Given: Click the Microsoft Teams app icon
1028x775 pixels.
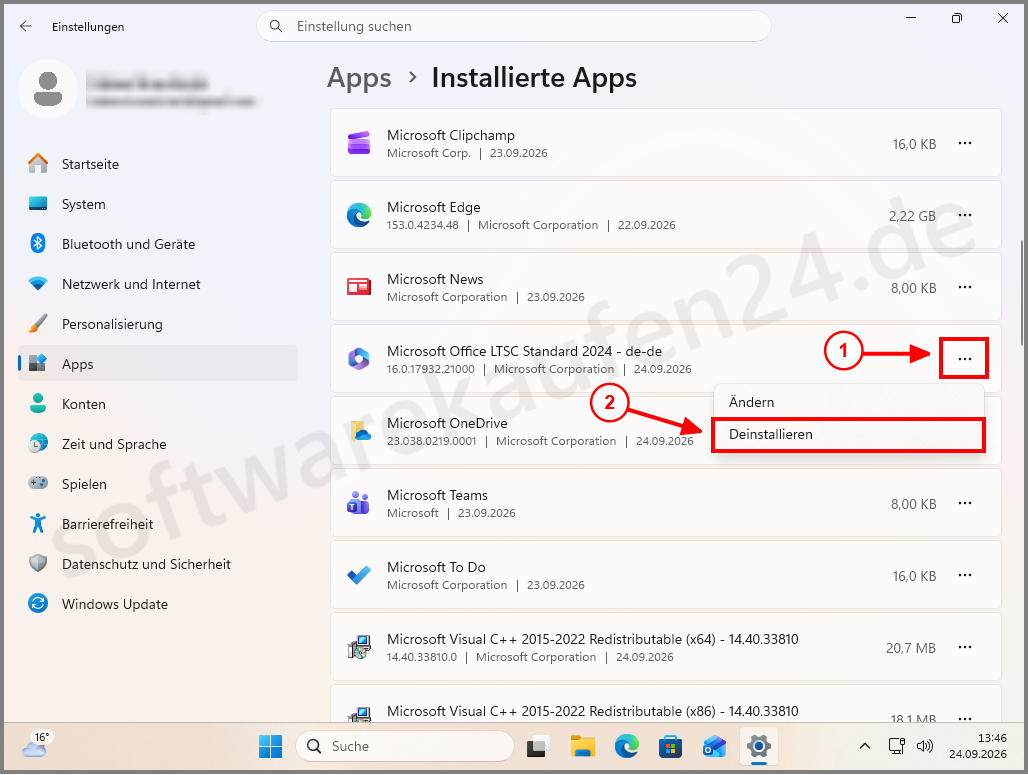Looking at the screenshot, I should (x=359, y=504).
